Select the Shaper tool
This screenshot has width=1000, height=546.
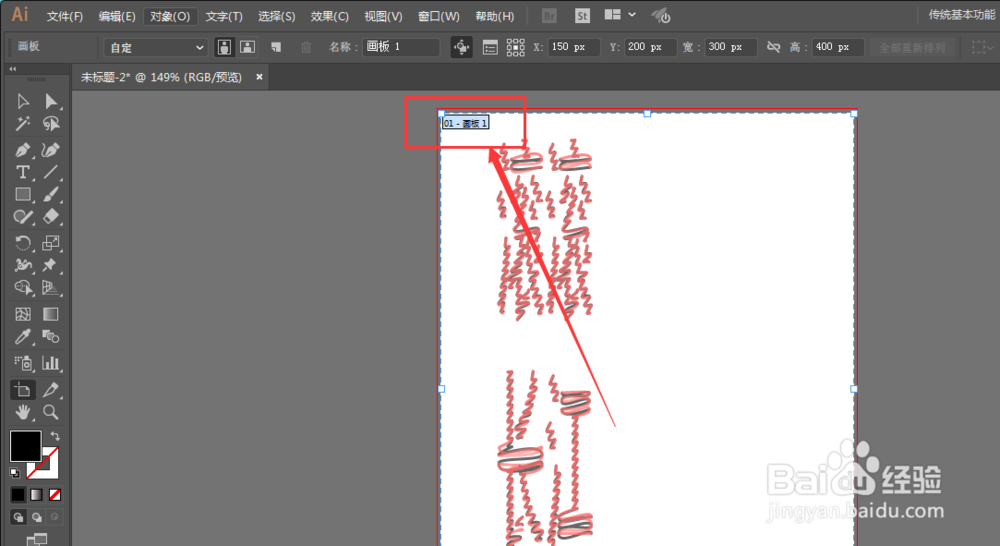pyautogui.click(x=23, y=217)
